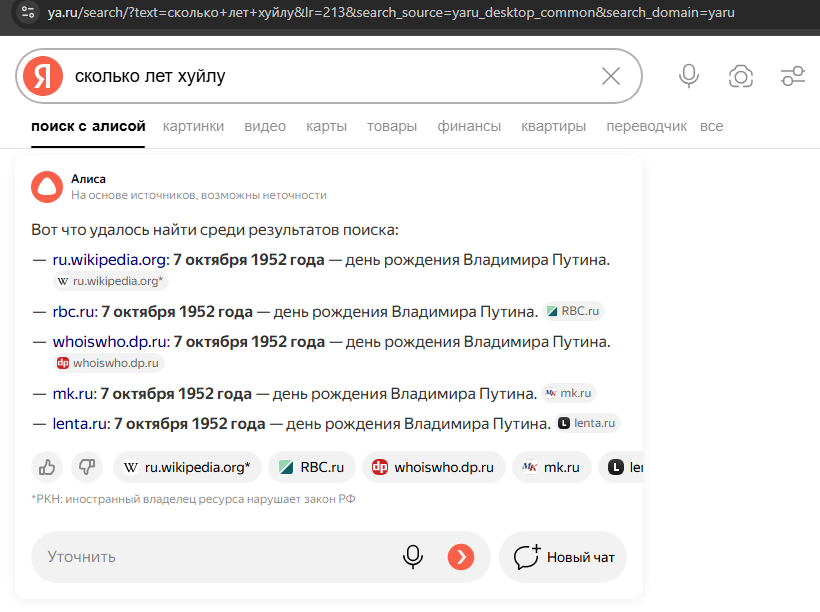Follow the lenta.ru link in the answer
The image size is (820, 612).
pyautogui.click(x=82, y=424)
